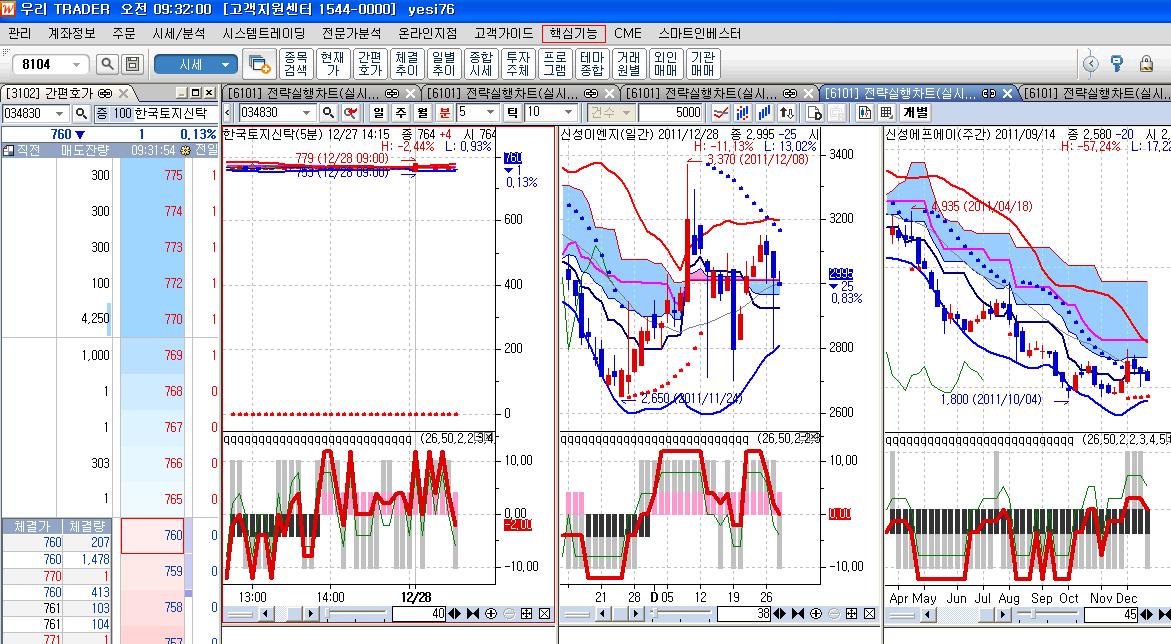Toggle daily 일 chart period

coord(379,113)
